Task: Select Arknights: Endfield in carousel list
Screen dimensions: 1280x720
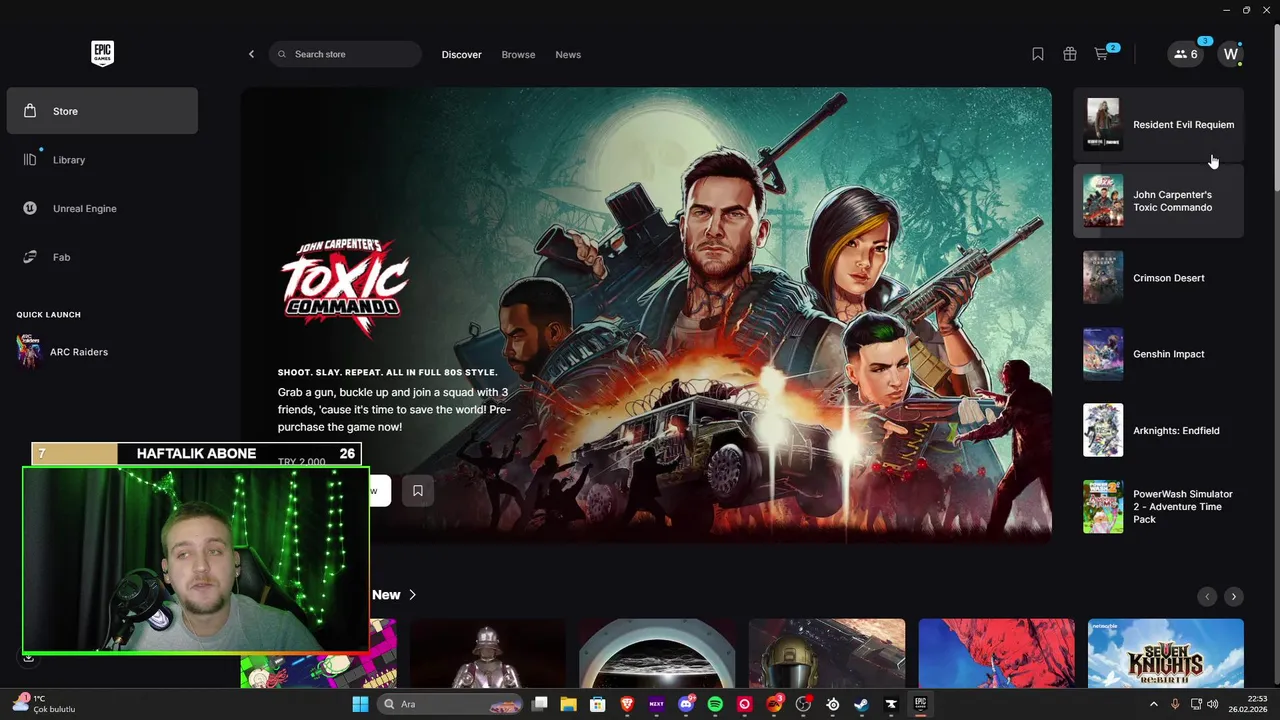Action: [1158, 430]
